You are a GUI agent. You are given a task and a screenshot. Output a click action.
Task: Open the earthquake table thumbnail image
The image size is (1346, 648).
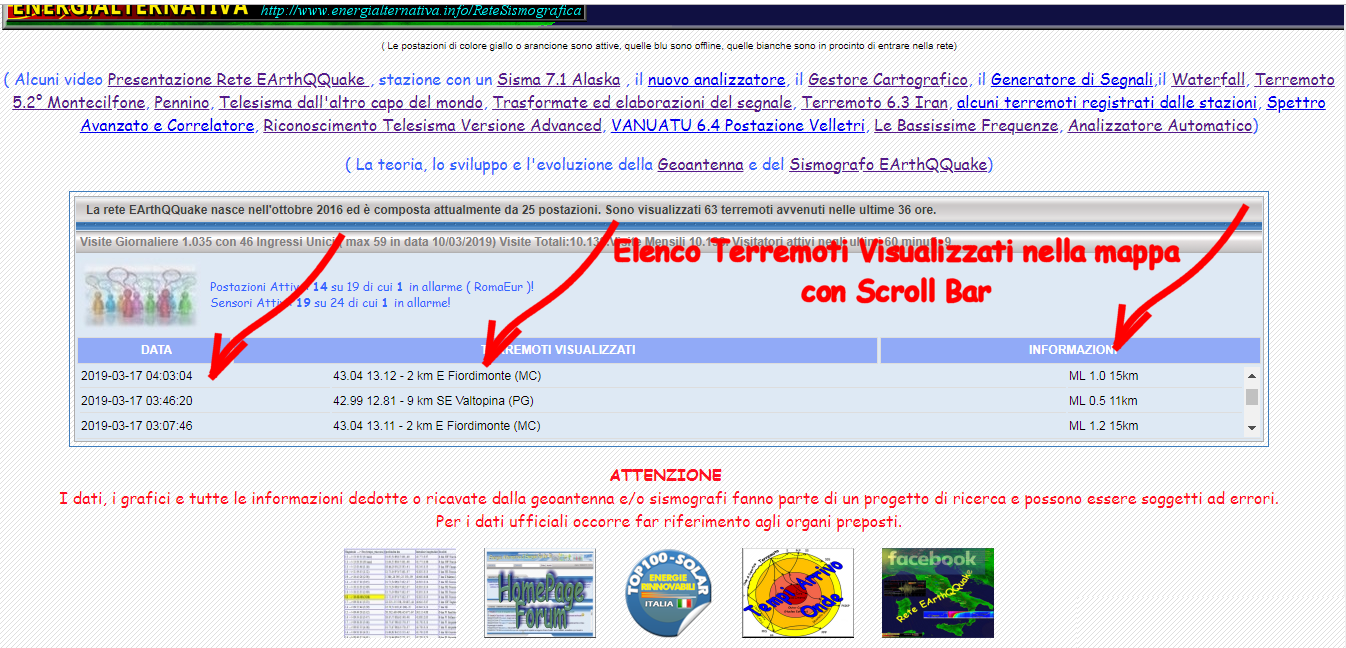tap(400, 593)
